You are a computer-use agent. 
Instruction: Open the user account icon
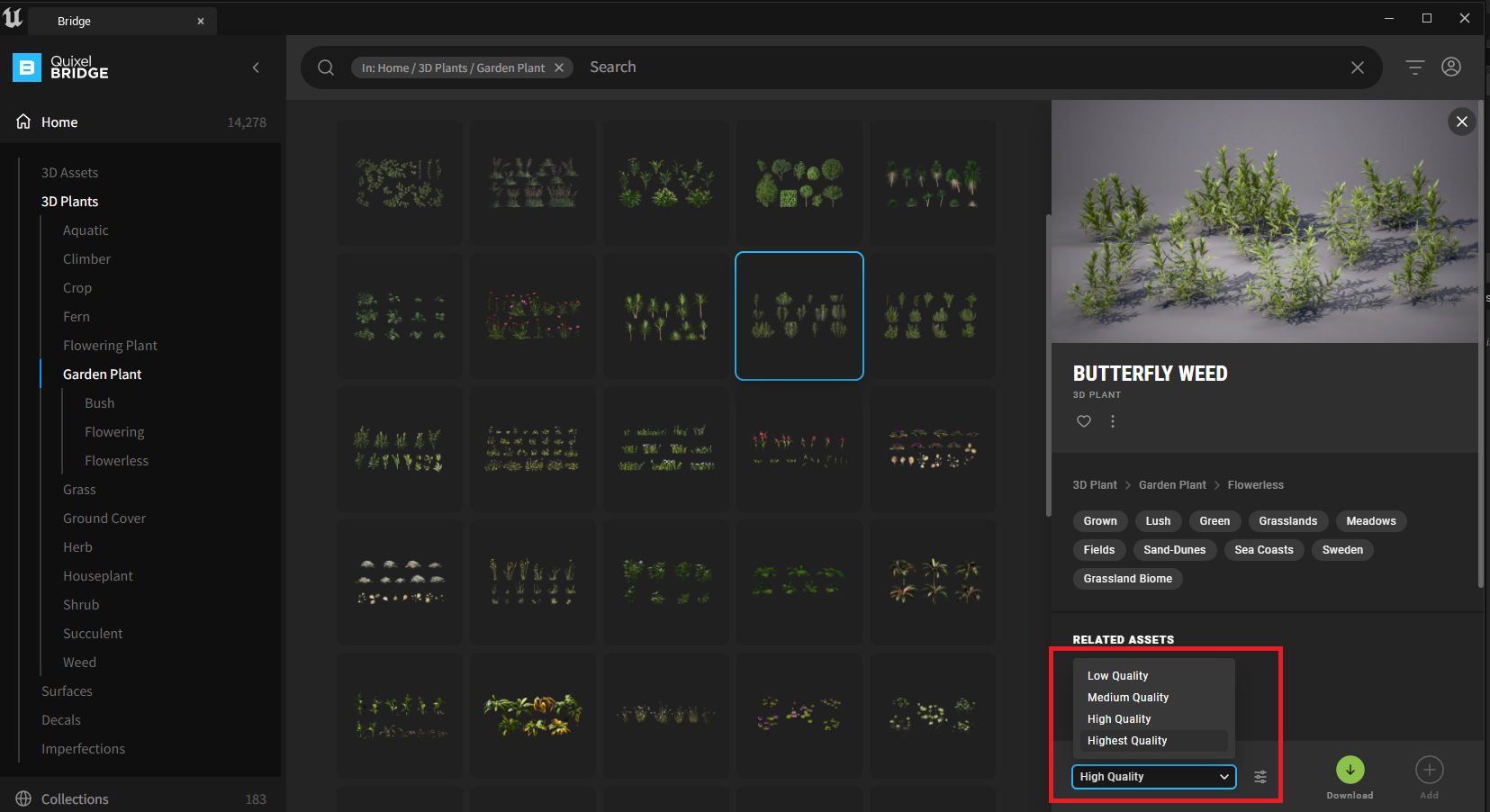(x=1451, y=68)
